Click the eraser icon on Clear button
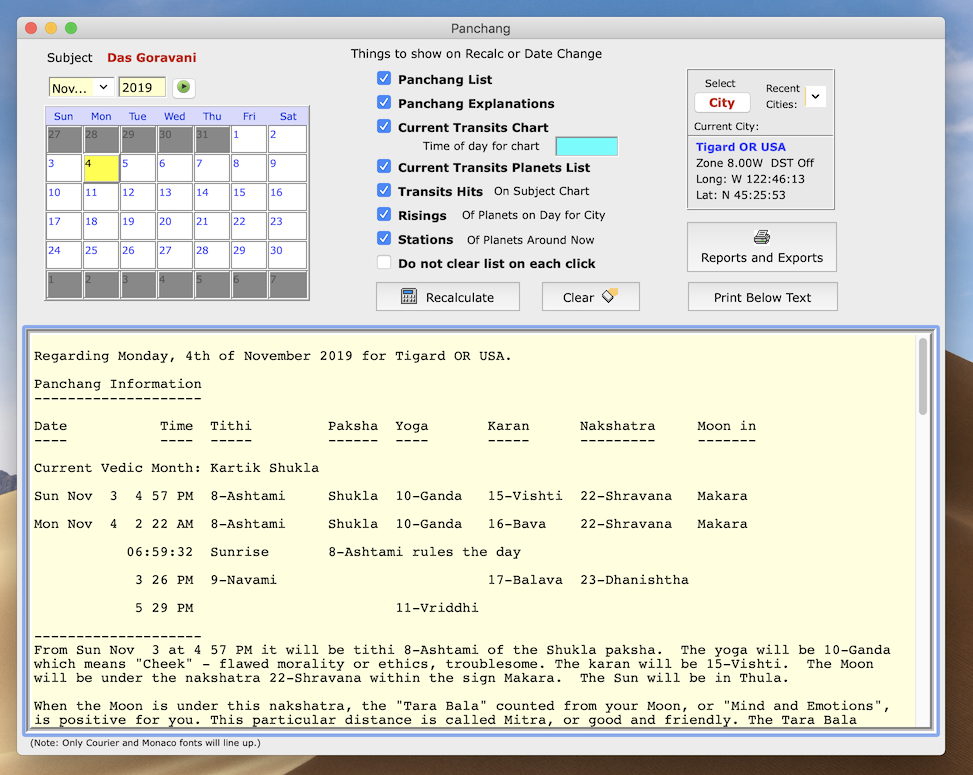 [x=609, y=296]
